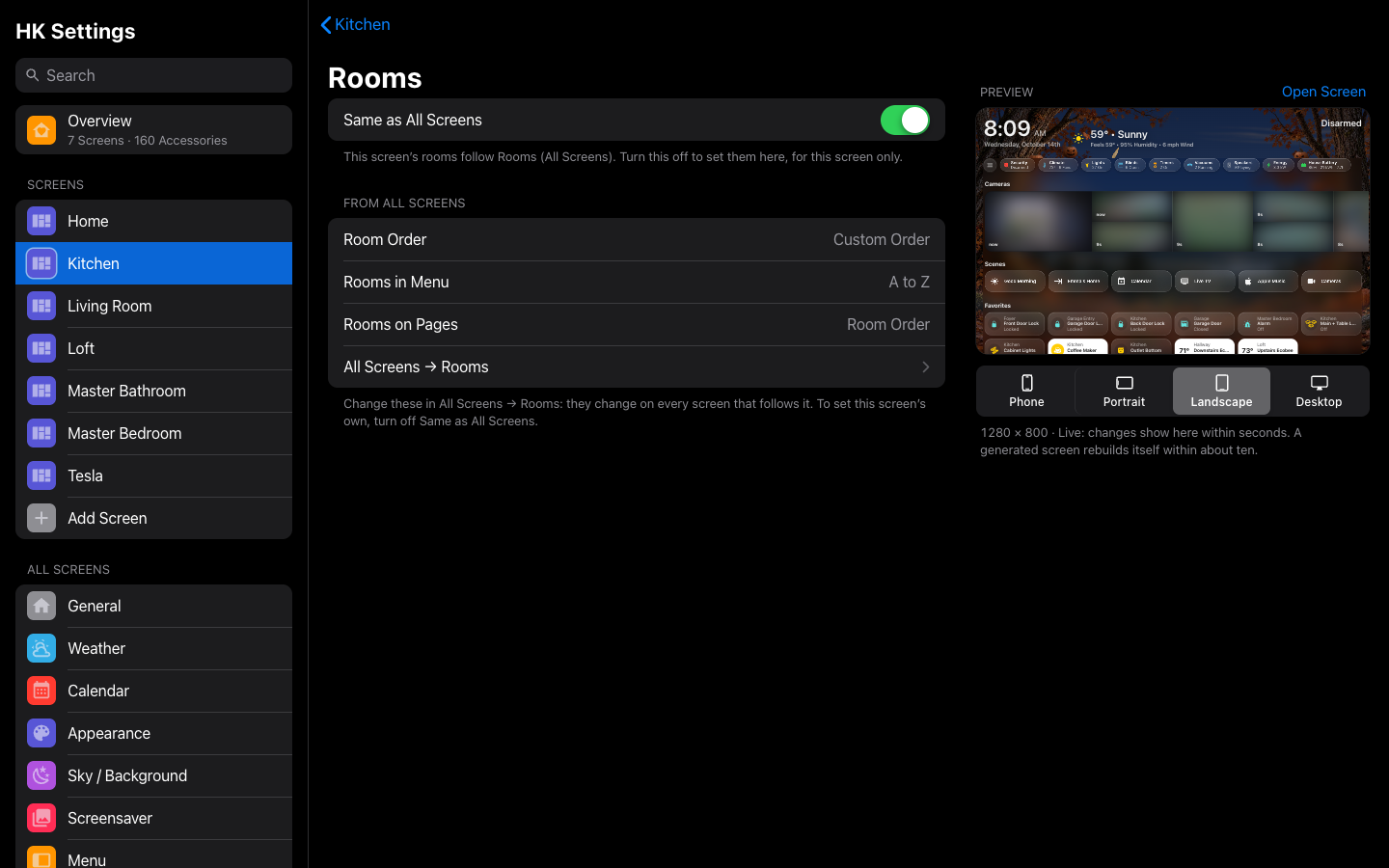This screenshot has width=1389, height=868.
Task: Open the Overview home icon
Action: coord(41,129)
